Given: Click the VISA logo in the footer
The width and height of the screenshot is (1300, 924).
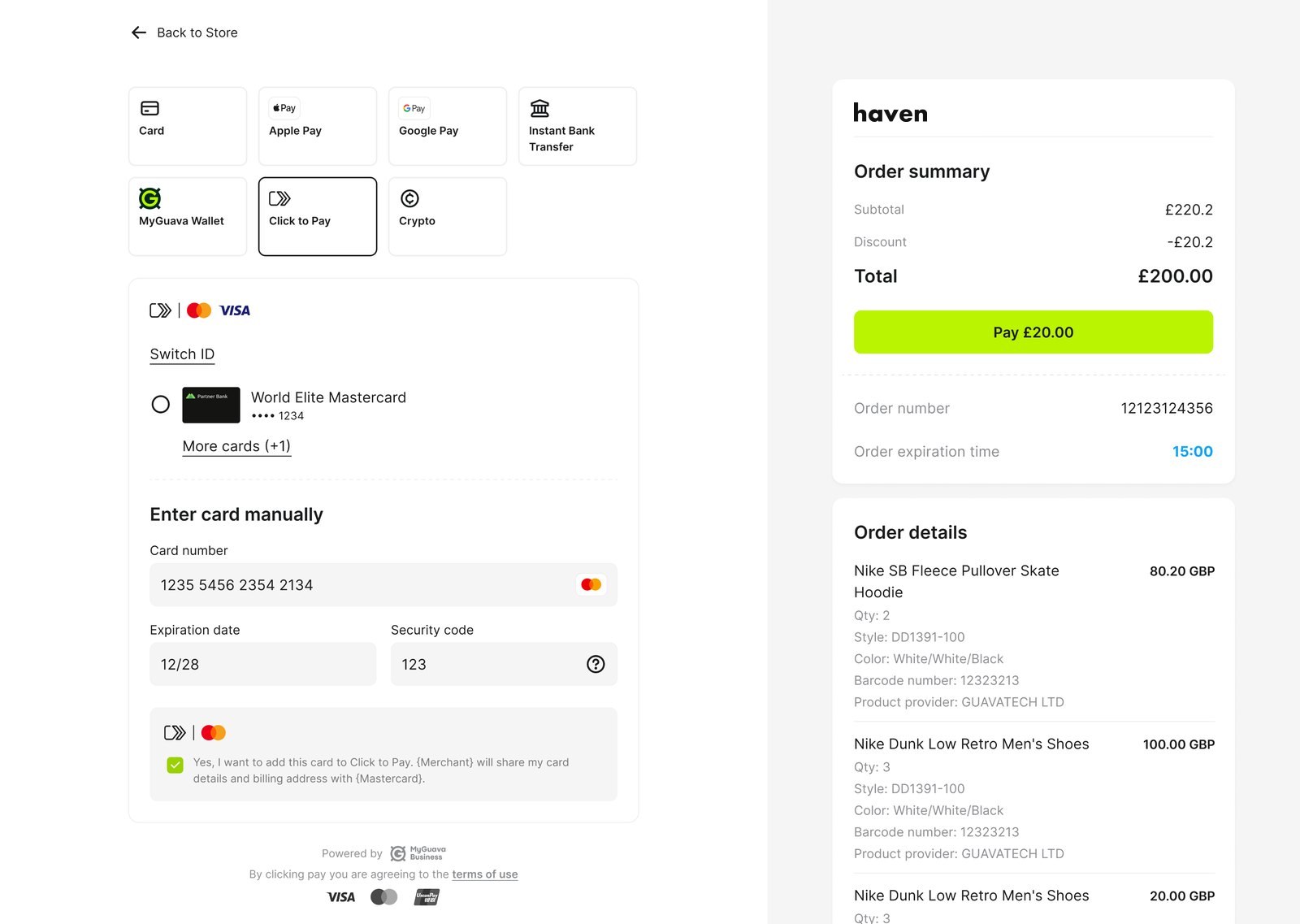Looking at the screenshot, I should pyautogui.click(x=341, y=897).
